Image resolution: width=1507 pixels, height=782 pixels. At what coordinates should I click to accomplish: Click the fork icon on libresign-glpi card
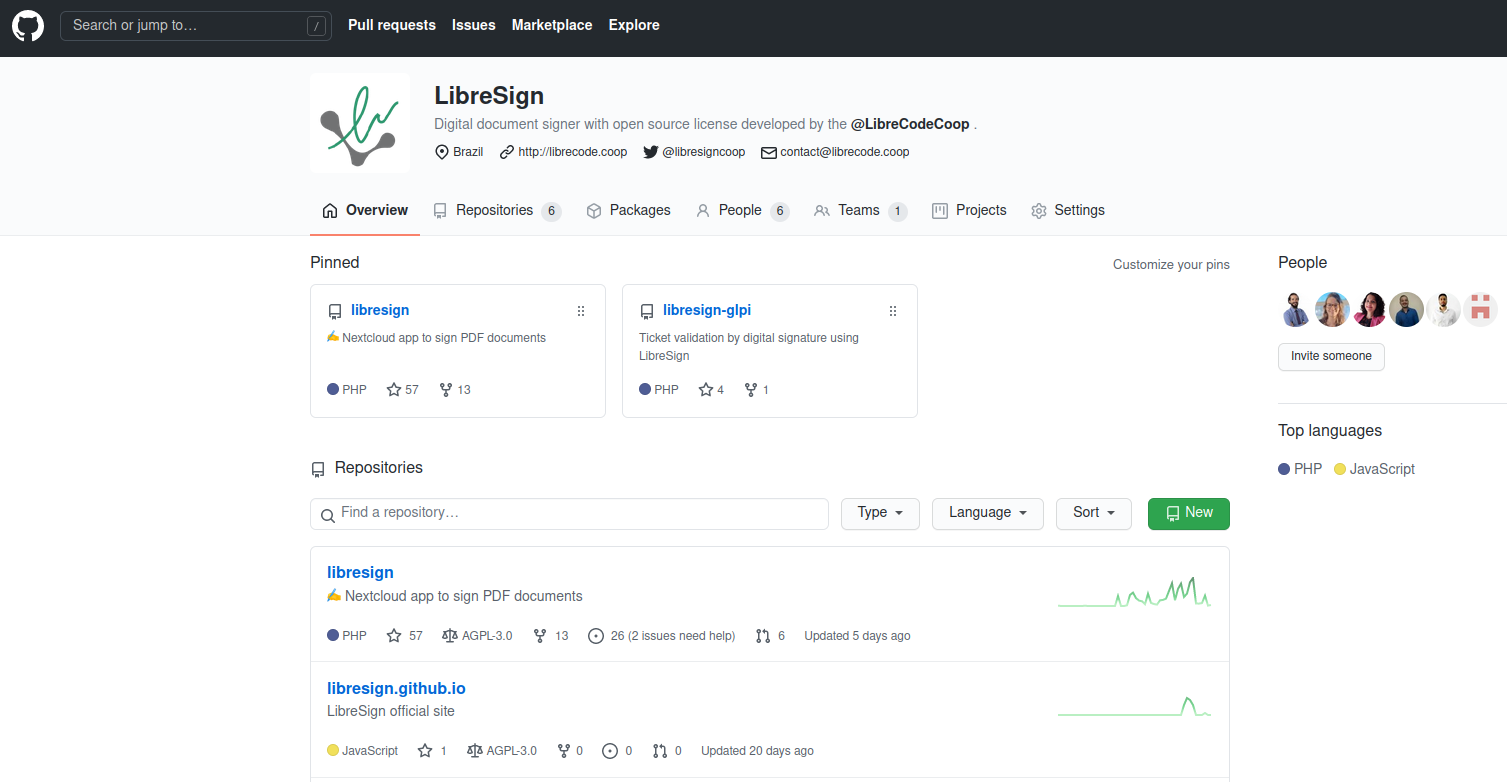pyautogui.click(x=751, y=390)
